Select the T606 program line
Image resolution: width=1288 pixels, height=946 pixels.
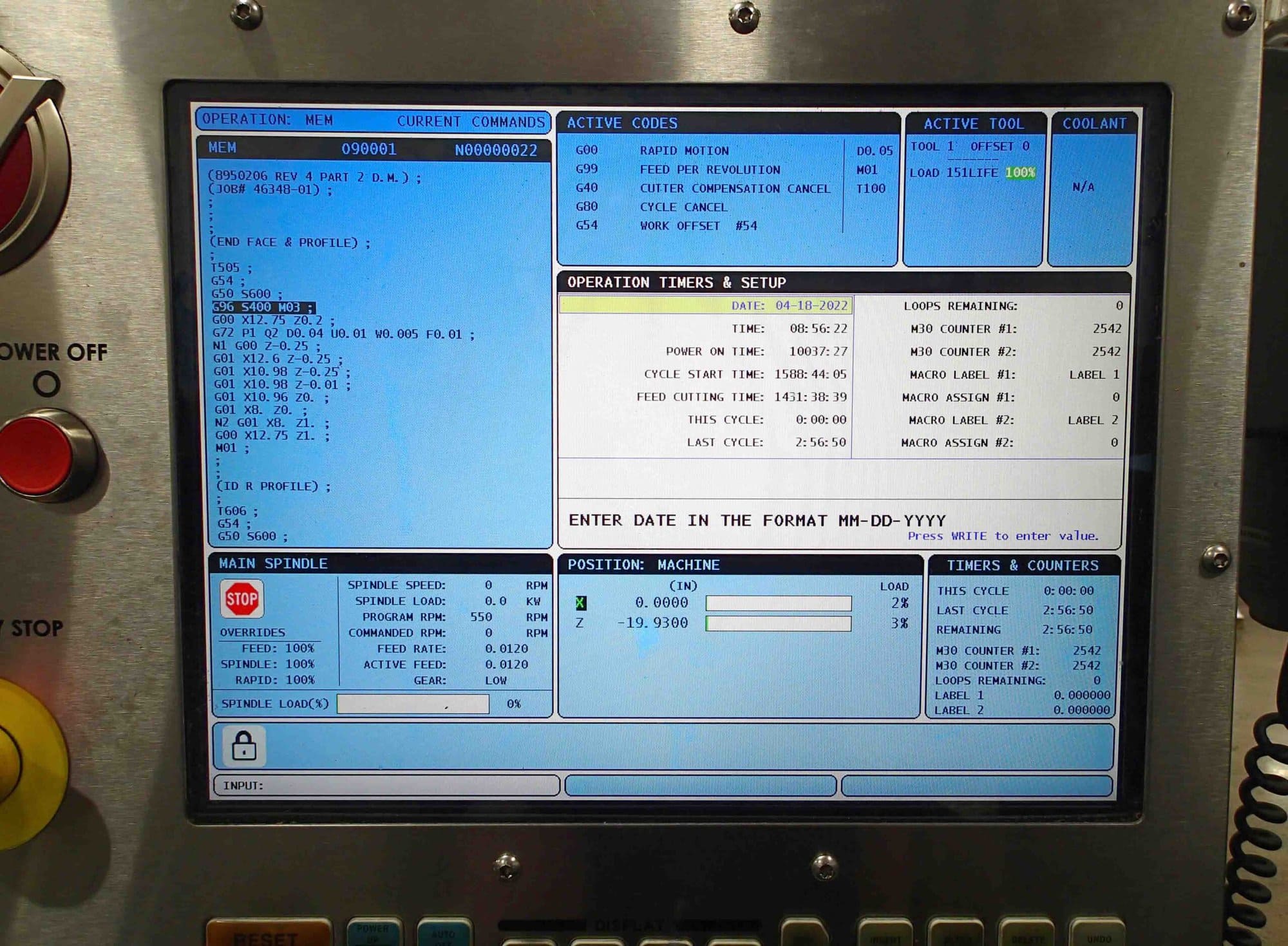click(x=238, y=511)
